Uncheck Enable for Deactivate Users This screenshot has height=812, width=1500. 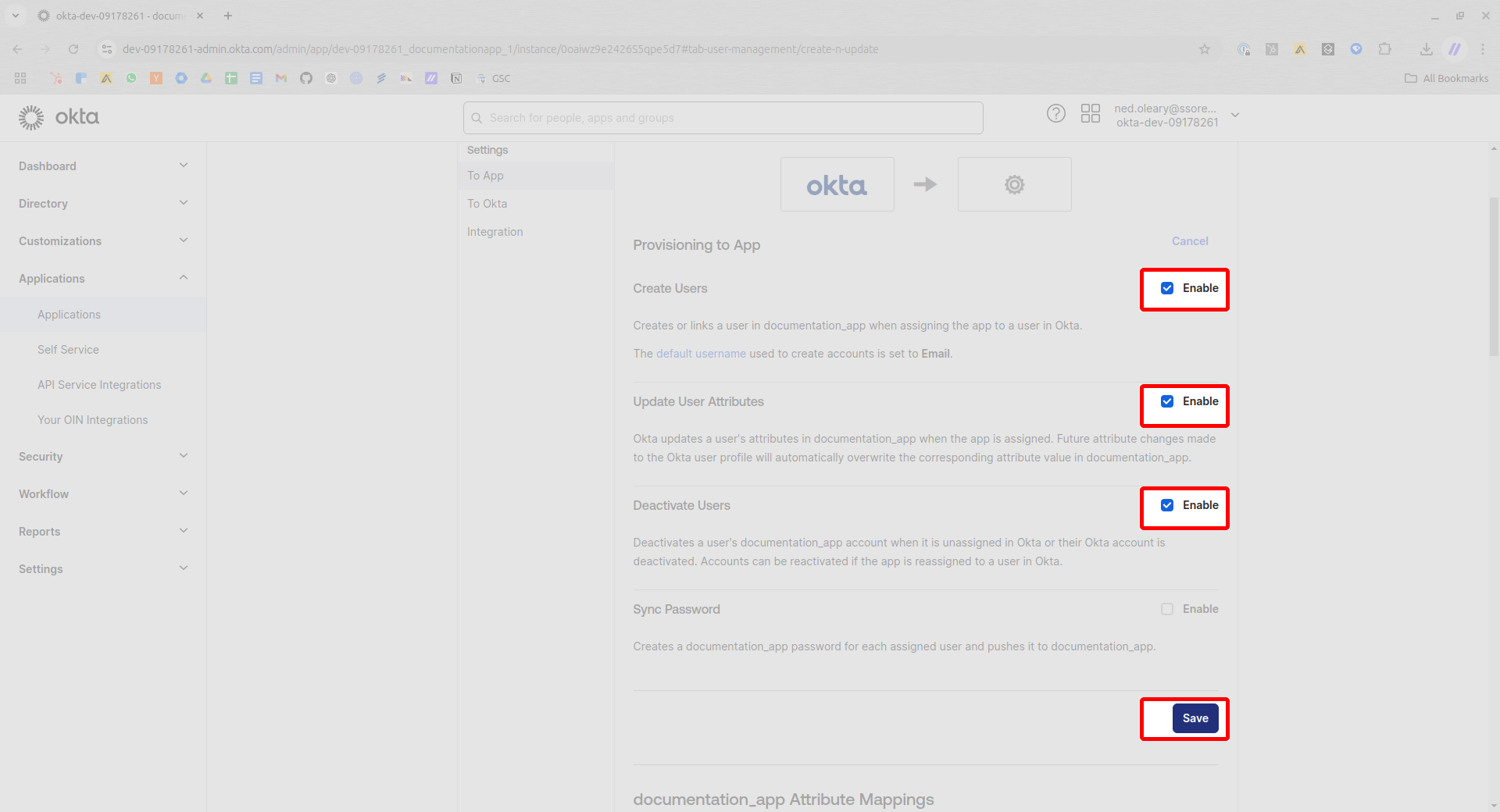tap(1166, 505)
